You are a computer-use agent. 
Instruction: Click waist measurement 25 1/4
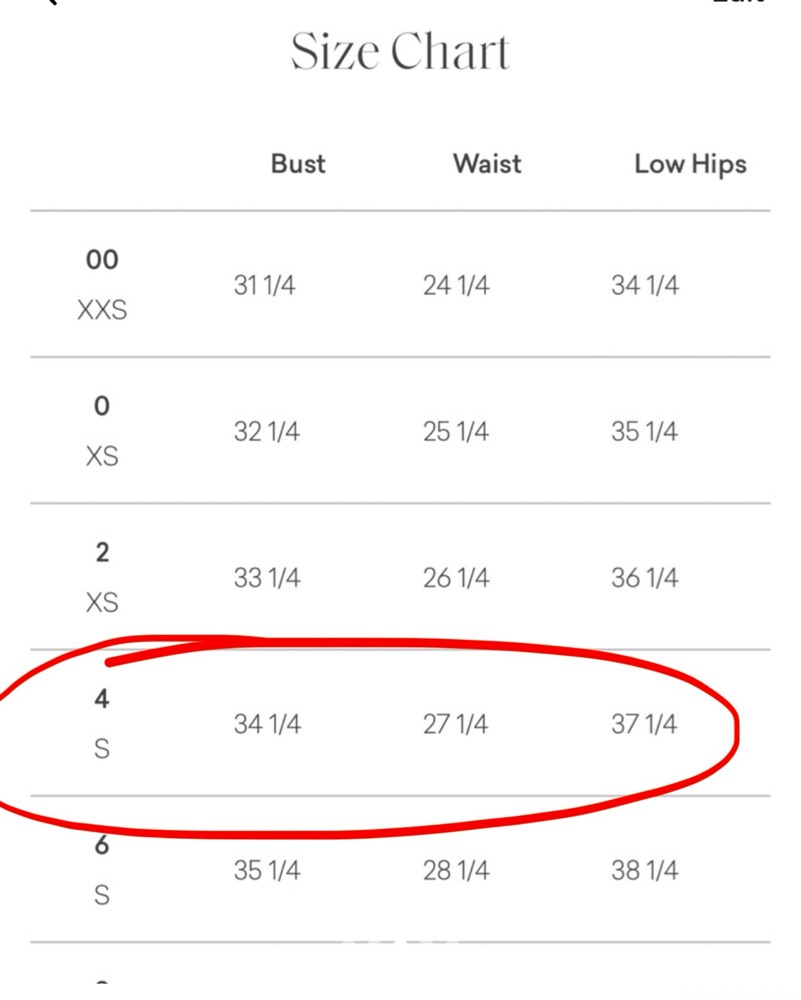click(x=456, y=432)
